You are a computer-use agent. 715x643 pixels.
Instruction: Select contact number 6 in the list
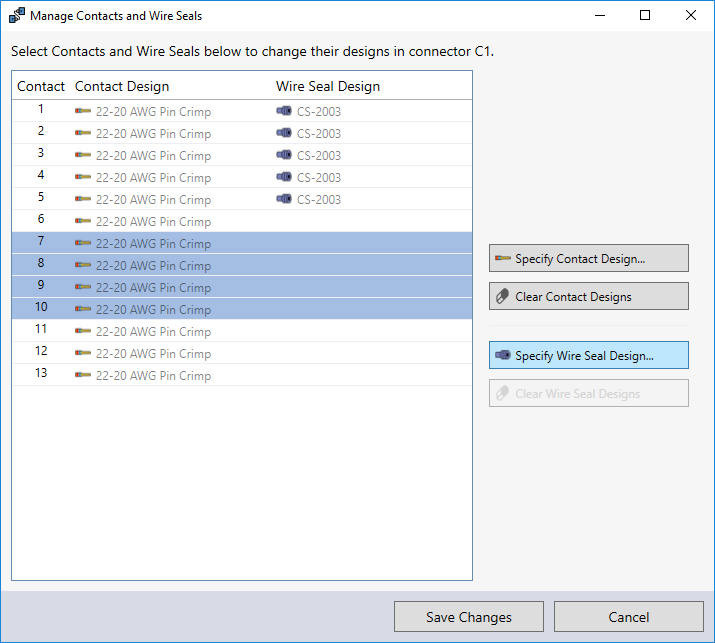coord(41,219)
